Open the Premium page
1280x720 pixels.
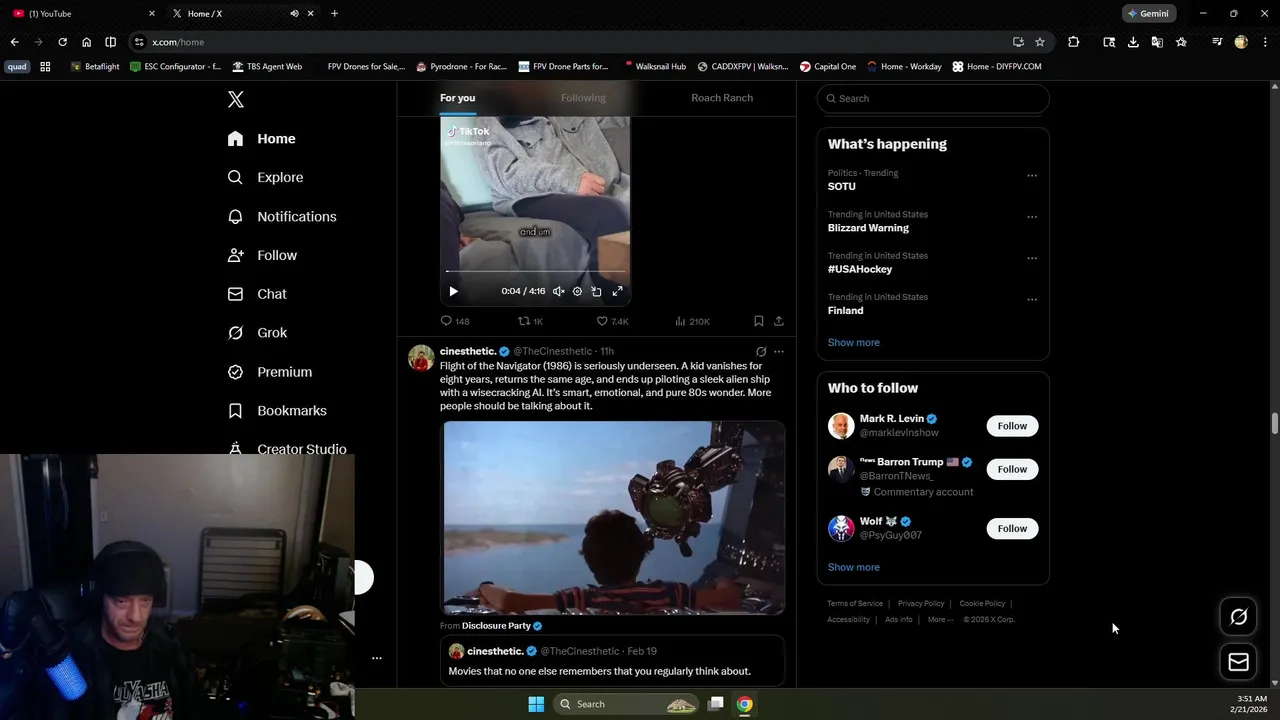point(270,372)
